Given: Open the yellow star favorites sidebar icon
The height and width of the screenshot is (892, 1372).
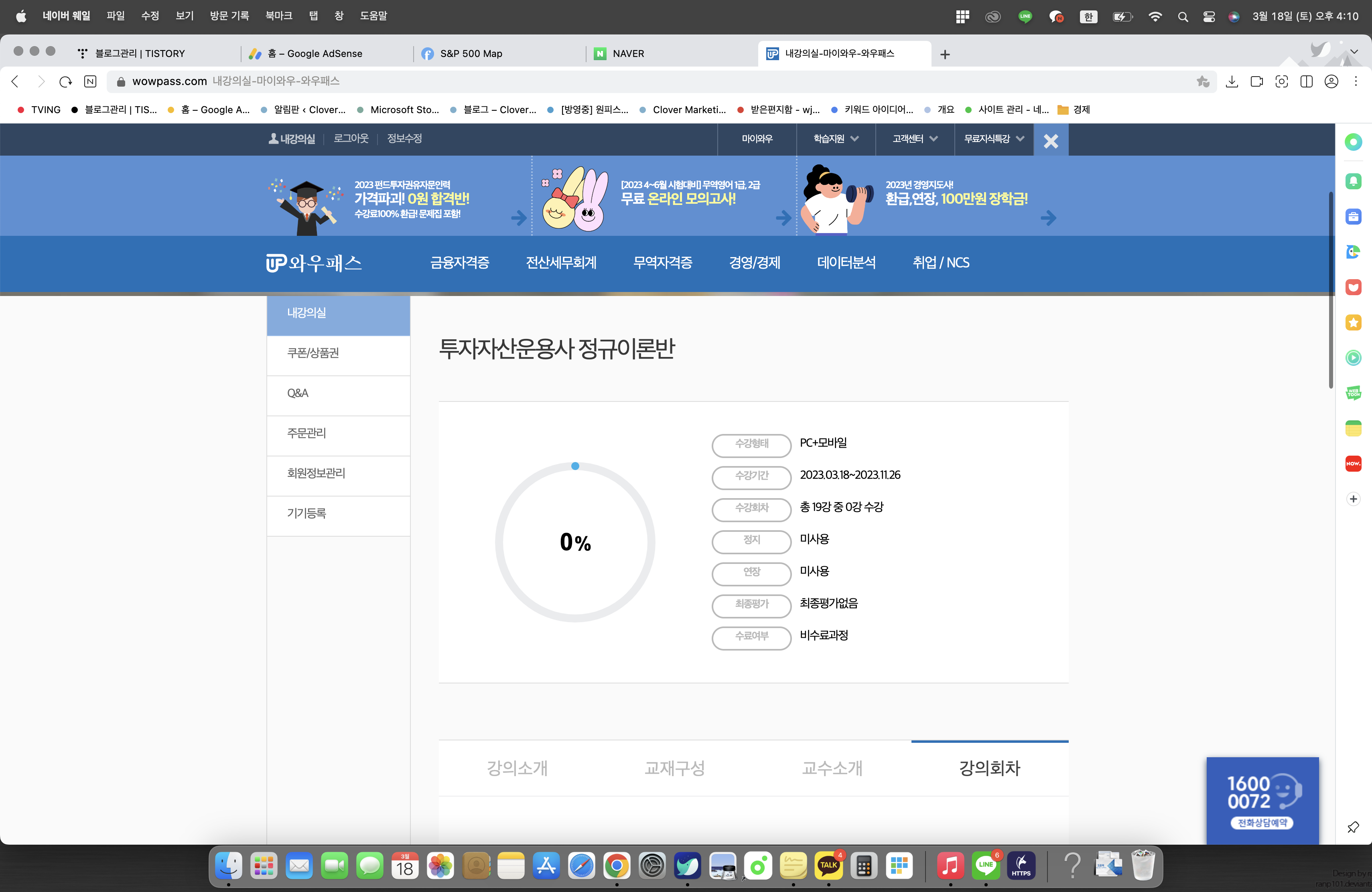Looking at the screenshot, I should 1353,323.
